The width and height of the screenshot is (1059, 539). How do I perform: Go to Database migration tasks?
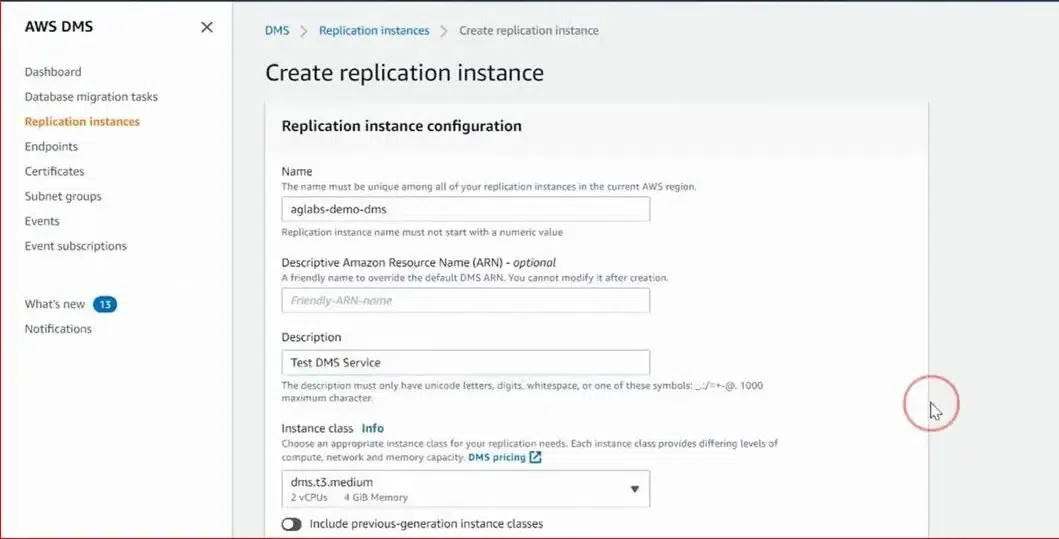tap(91, 97)
